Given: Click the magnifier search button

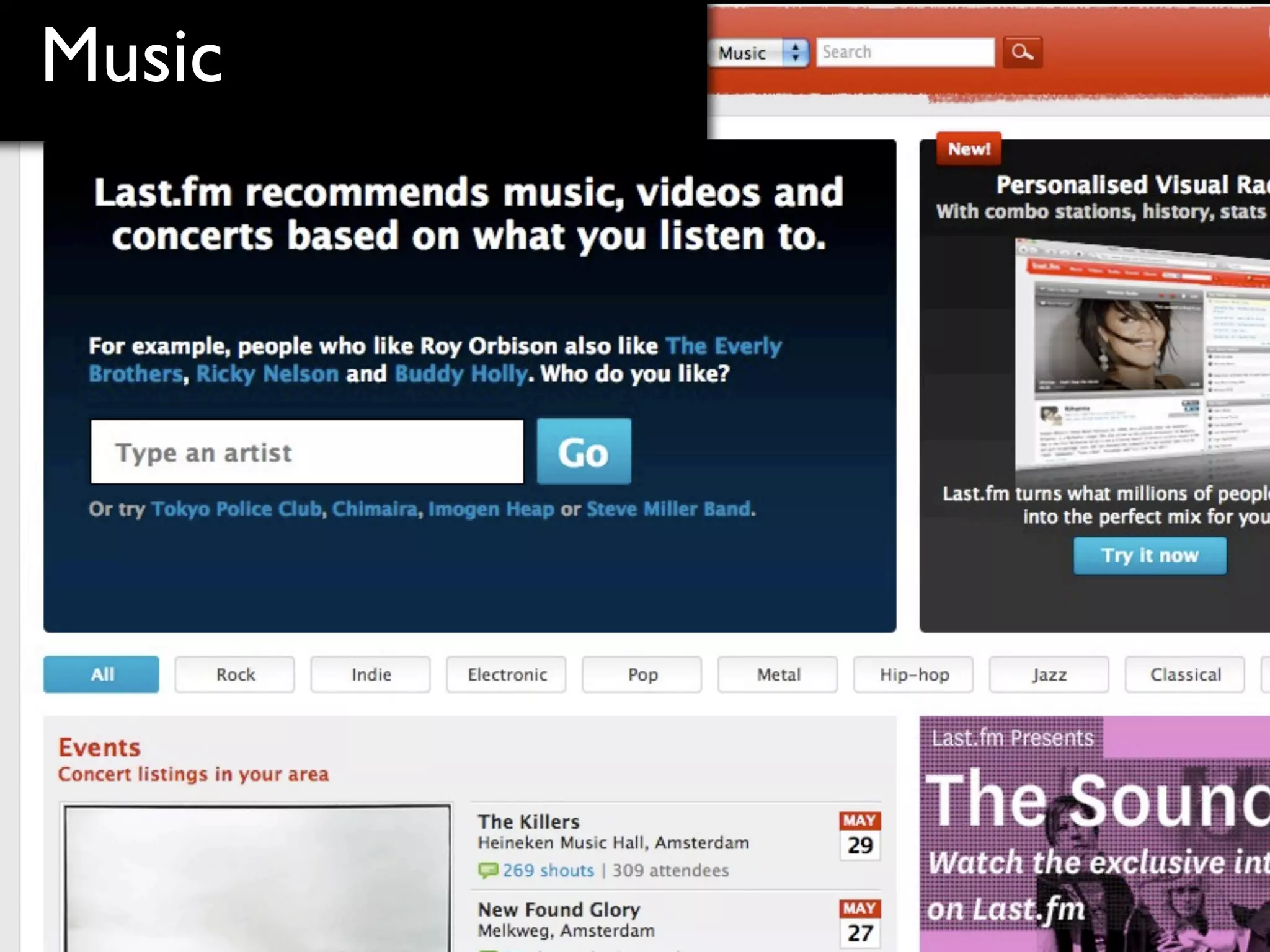Looking at the screenshot, I should point(1022,52).
